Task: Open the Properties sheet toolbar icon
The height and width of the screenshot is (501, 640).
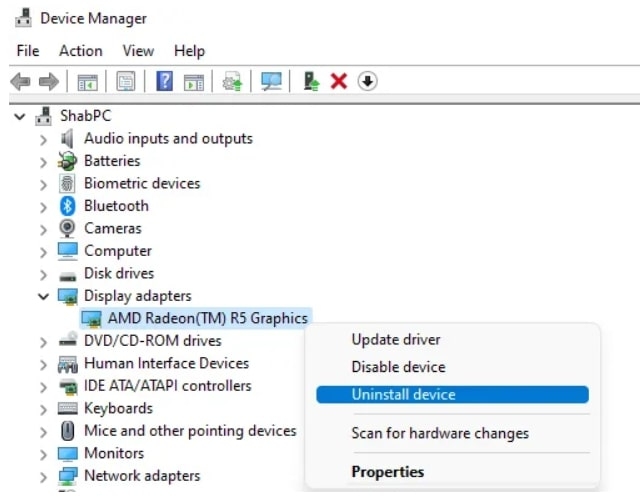Action: click(x=126, y=82)
